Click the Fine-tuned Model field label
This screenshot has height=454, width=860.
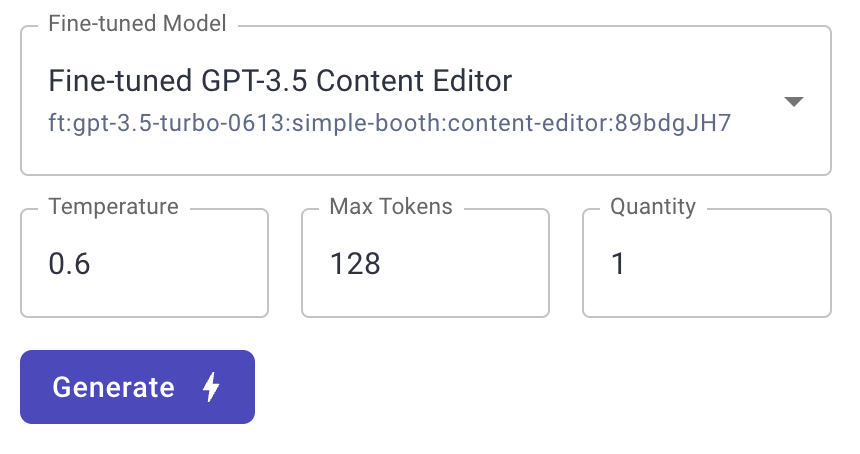[137, 23]
